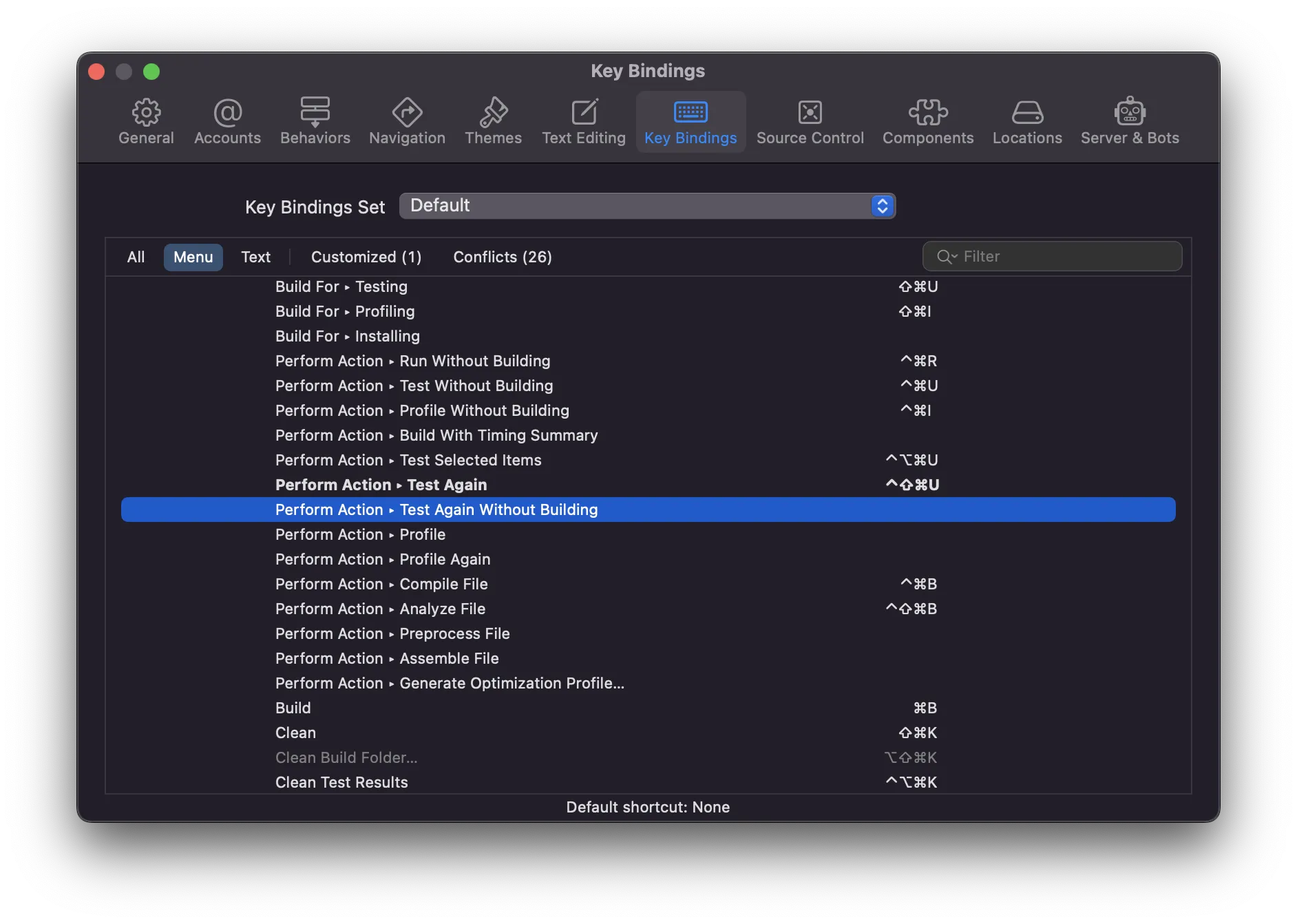Click the Key Bindings keyboard icon
The height and width of the screenshot is (924, 1297).
click(x=690, y=112)
